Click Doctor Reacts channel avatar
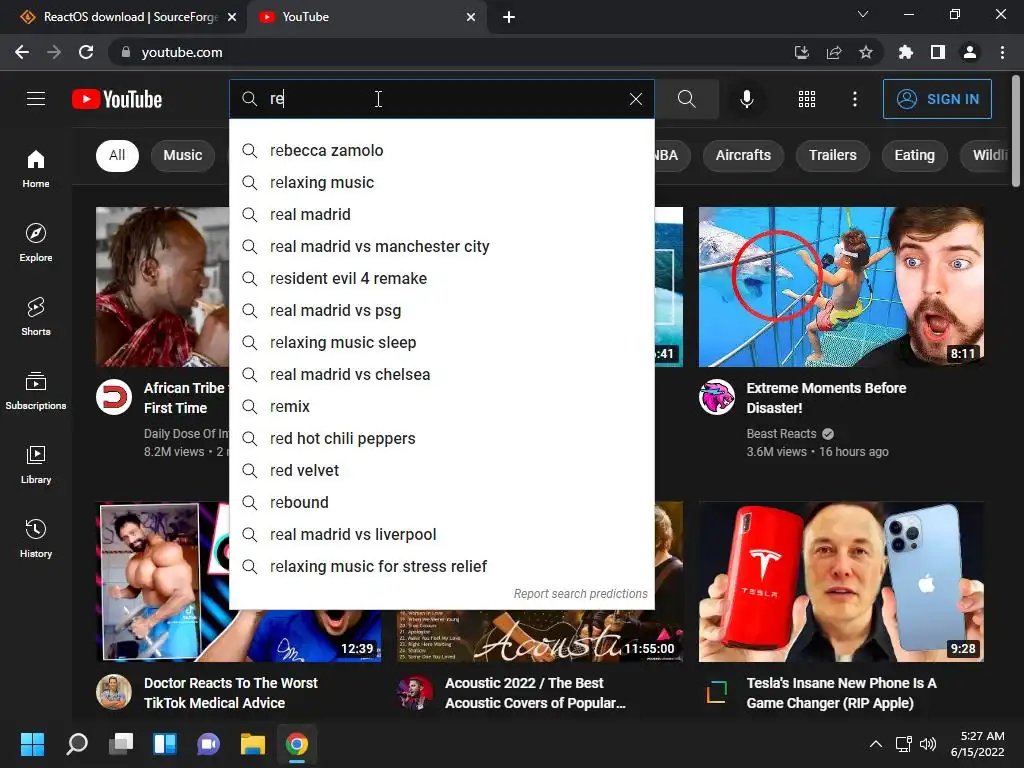 point(114,692)
